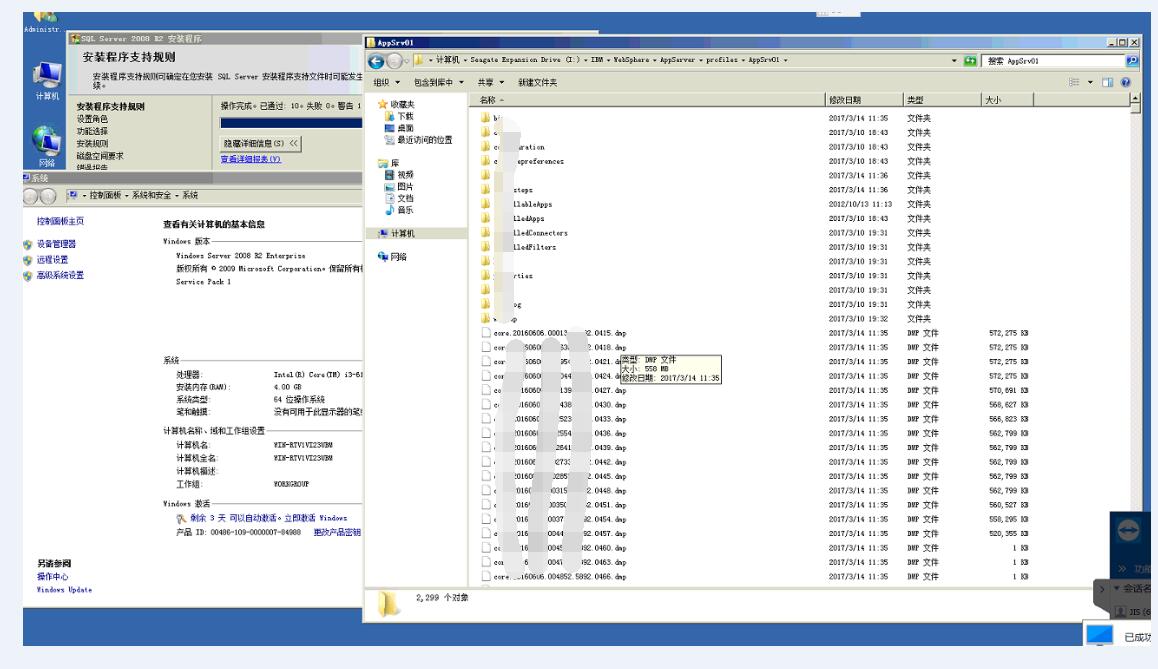This screenshot has height=669, width=1158.
Task: Open explorer help icon
Action: point(1126,82)
